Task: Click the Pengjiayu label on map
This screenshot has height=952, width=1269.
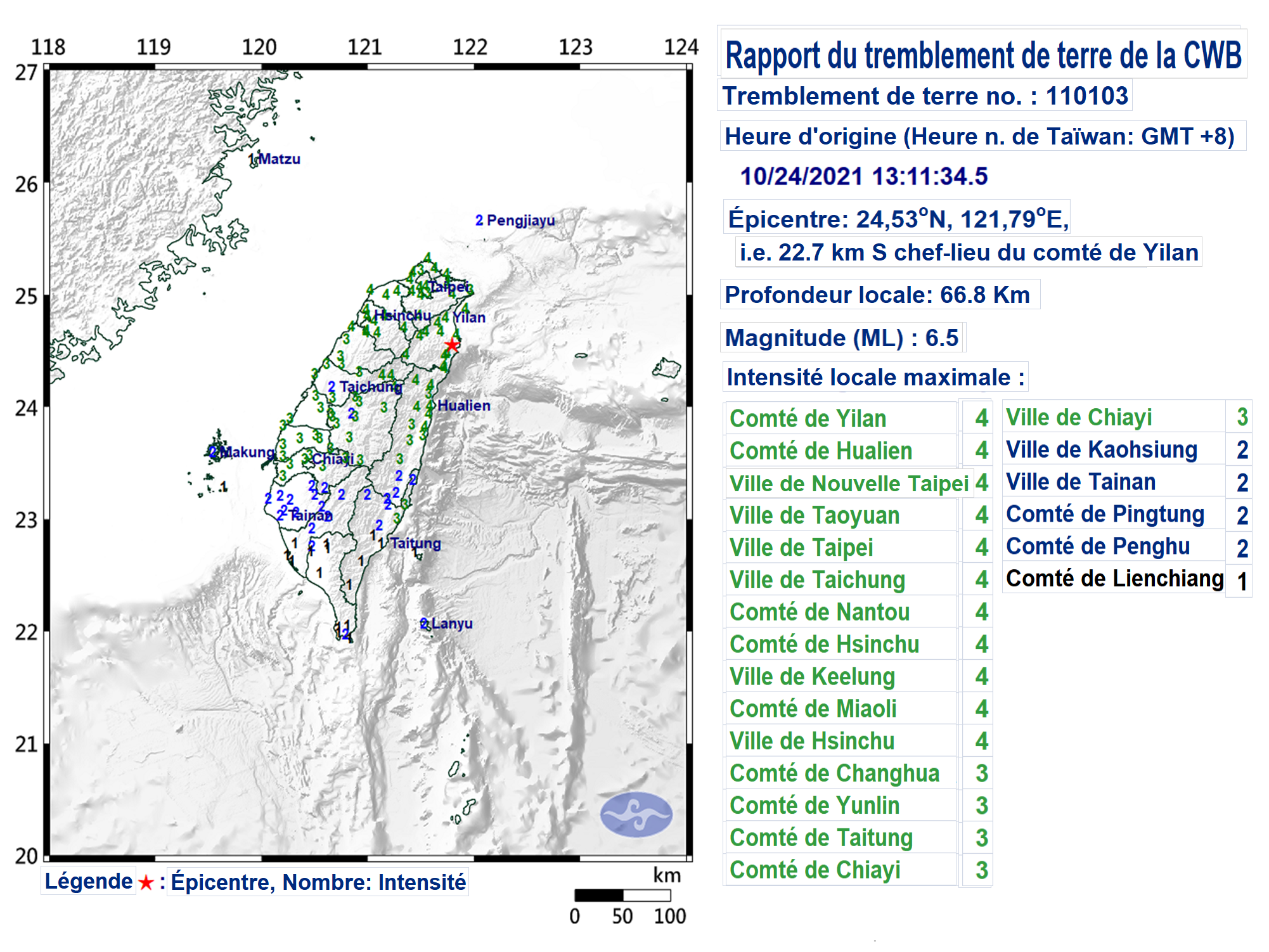Action: (x=520, y=221)
